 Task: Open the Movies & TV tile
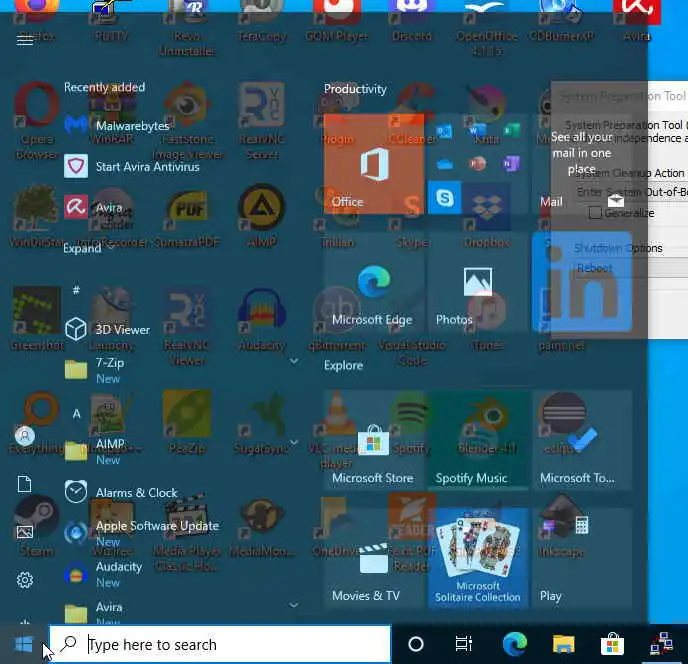click(374, 558)
